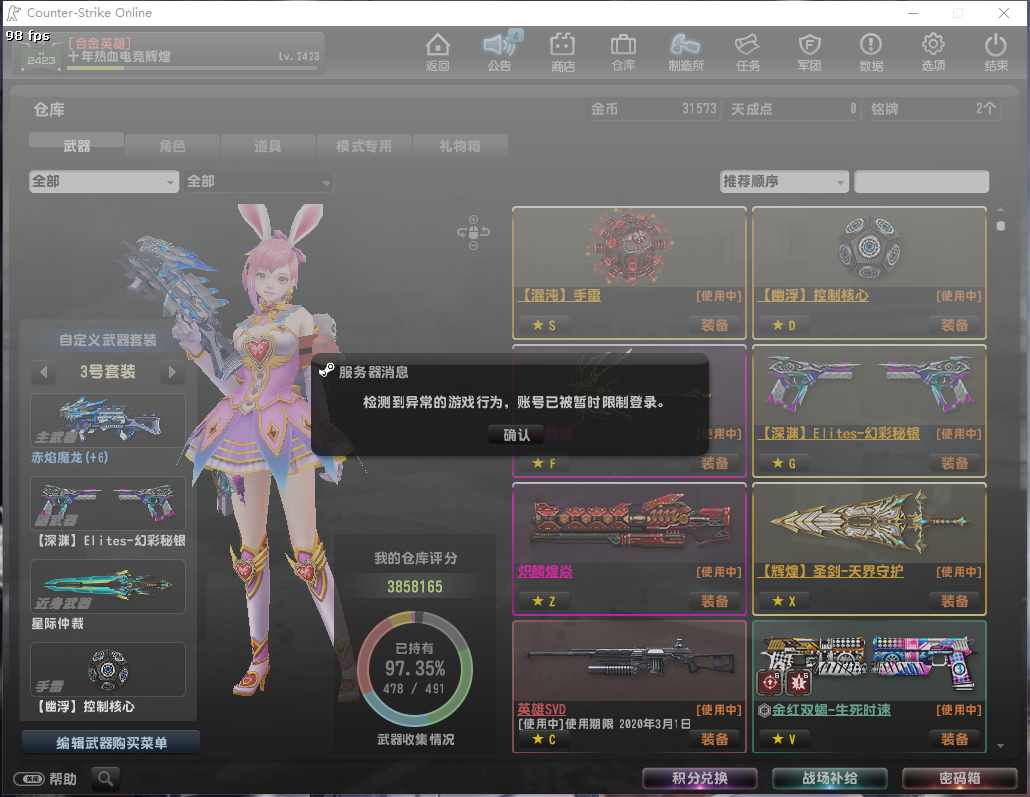Select the 手雷 控制核心 loadout slot
Viewport: 1030px width, 797px height.
[108, 669]
